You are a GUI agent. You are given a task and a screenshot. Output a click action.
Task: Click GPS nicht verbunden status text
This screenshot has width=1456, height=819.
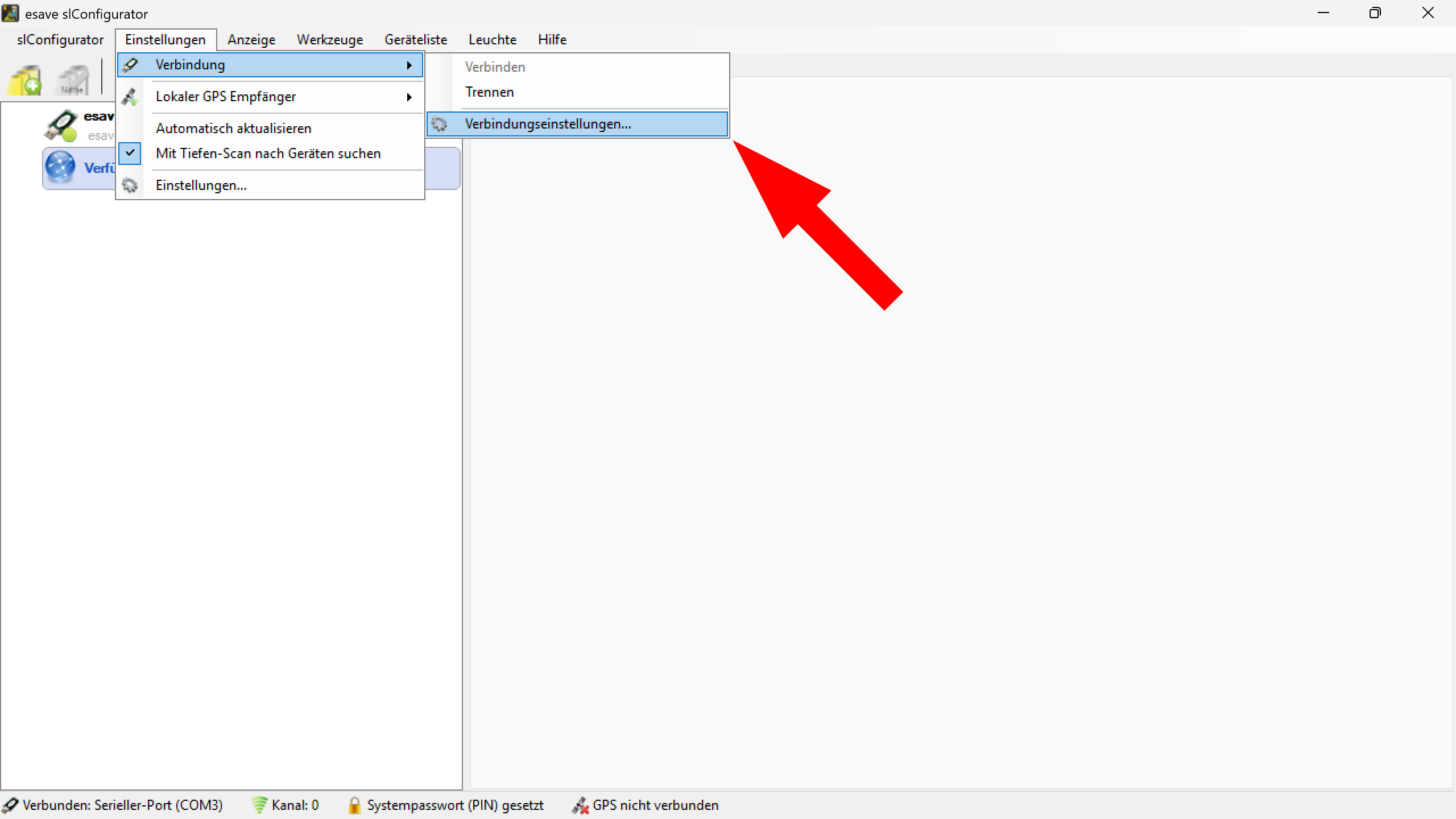pyautogui.click(x=655, y=805)
